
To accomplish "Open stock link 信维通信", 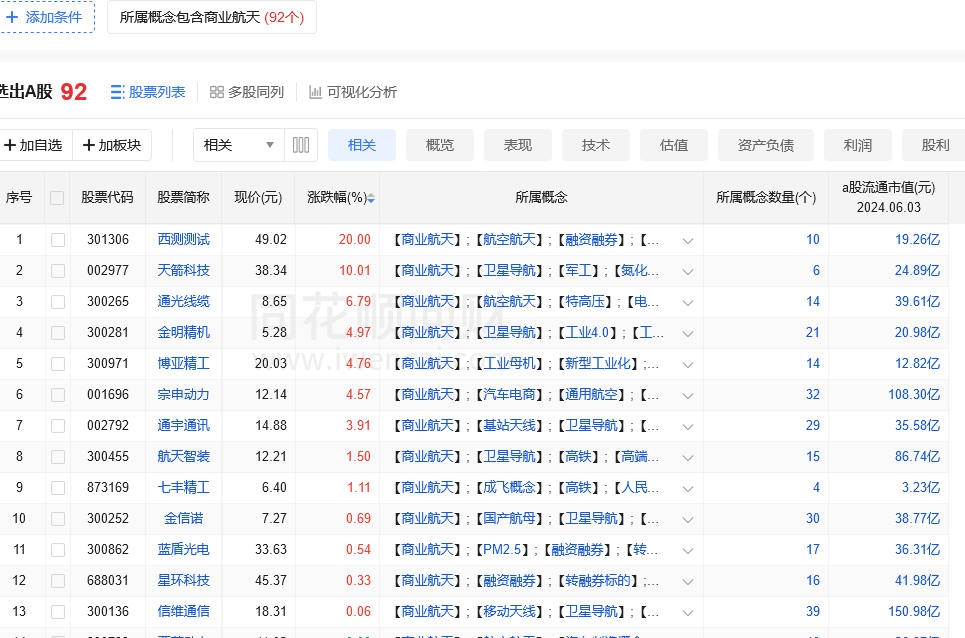I will 183,611.
